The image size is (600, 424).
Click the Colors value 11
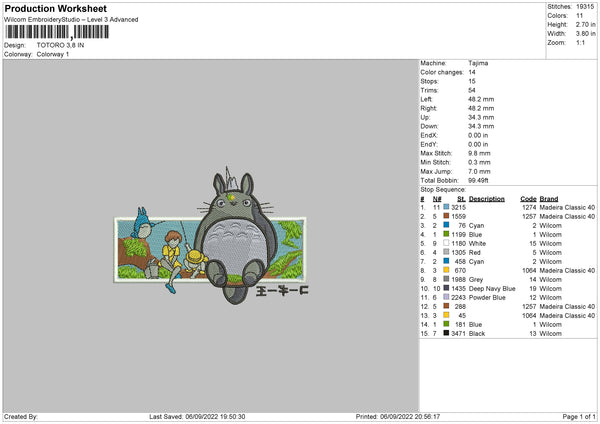(x=580, y=16)
